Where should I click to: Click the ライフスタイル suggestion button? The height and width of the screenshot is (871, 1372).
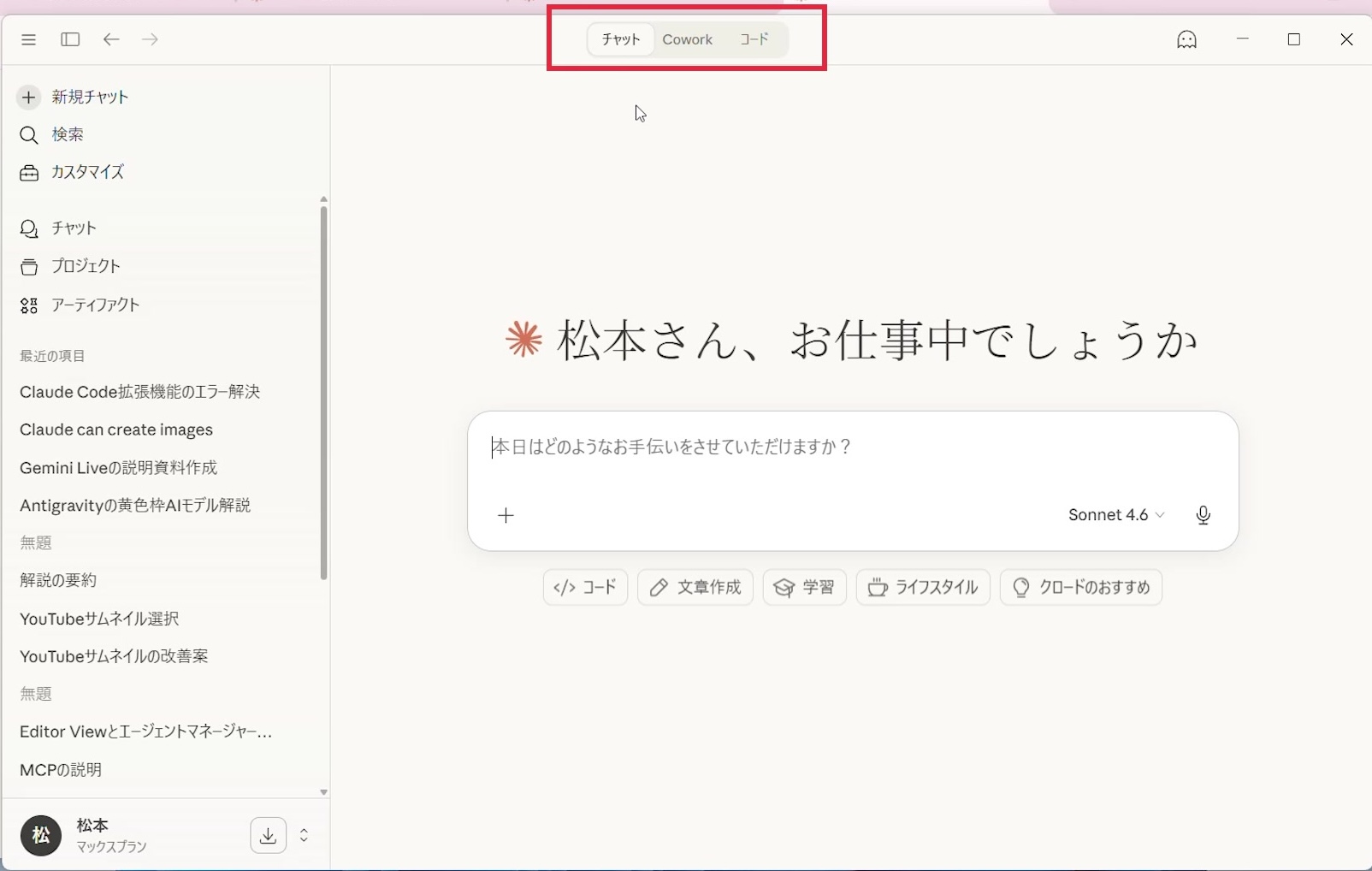click(922, 588)
